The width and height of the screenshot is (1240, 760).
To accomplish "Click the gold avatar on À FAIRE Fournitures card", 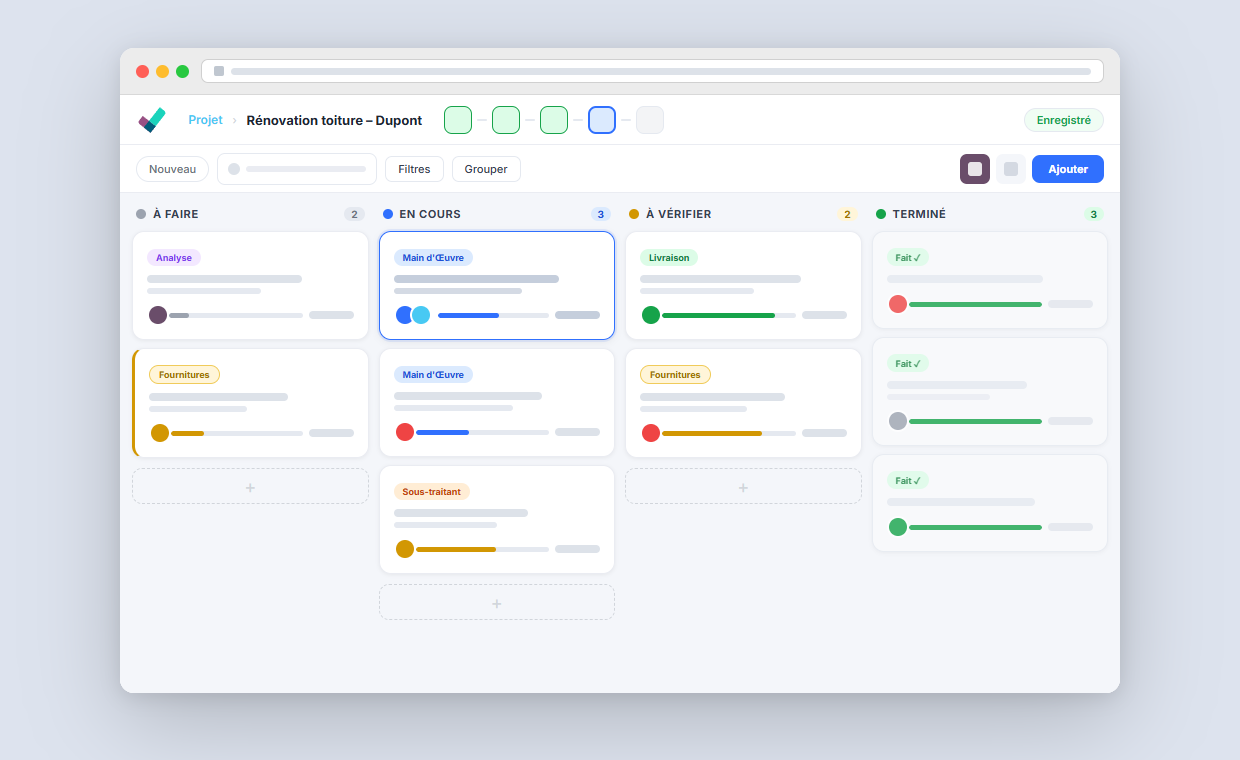I will (x=160, y=433).
